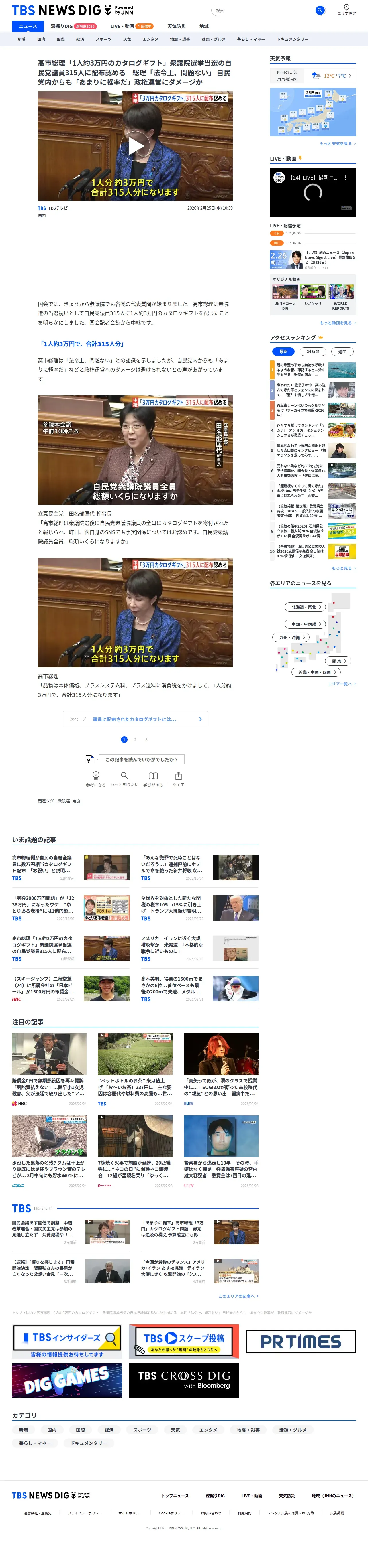The height and width of the screenshot is (1568, 368).
Task: Click the もっと知りたい magnifier icon
Action: [x=124, y=776]
